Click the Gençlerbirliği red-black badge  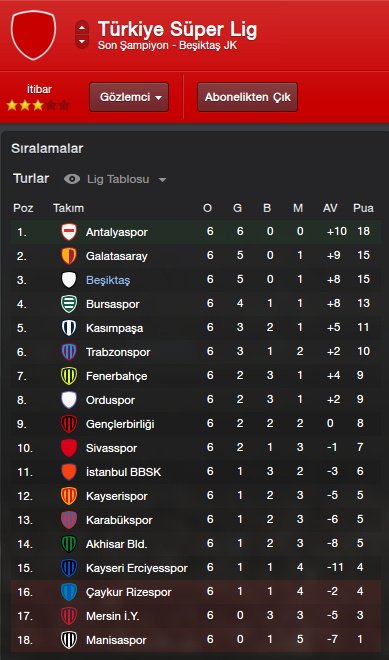point(69,424)
